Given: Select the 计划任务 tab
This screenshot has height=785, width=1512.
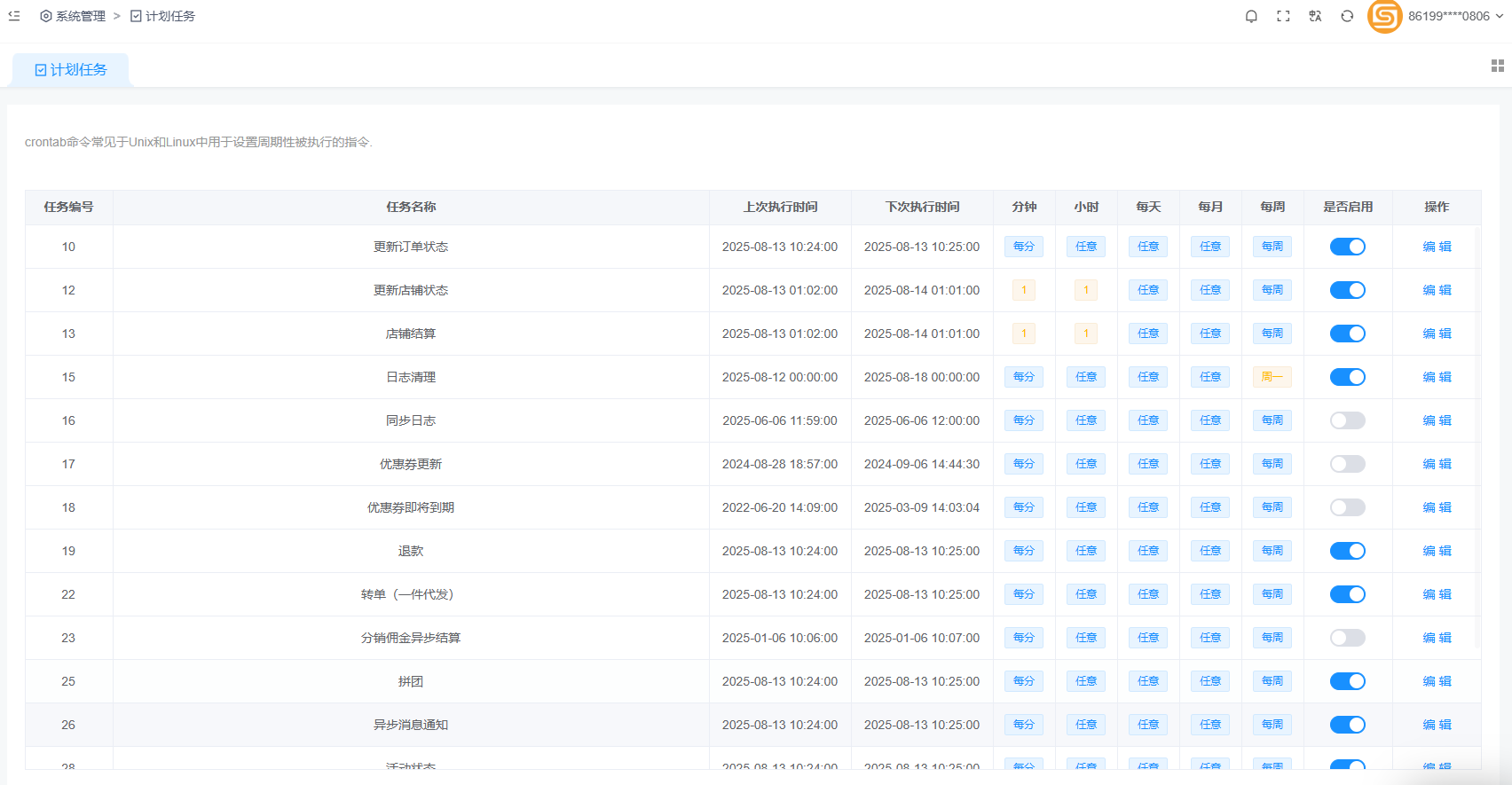Looking at the screenshot, I should 71,70.
